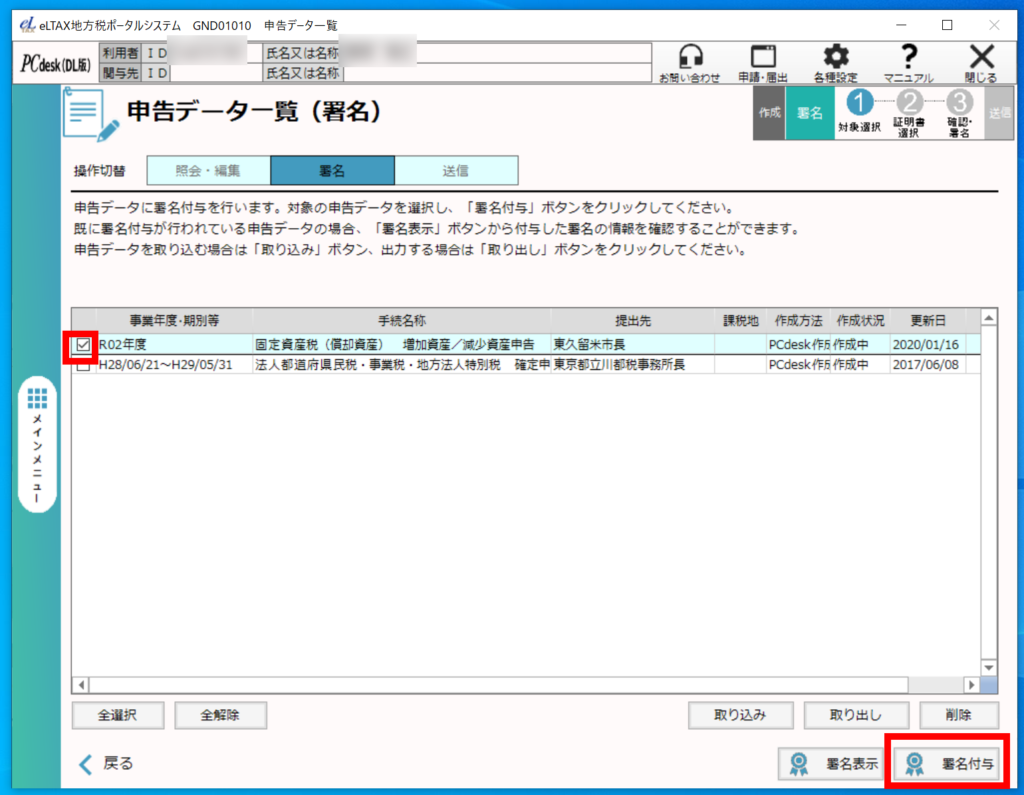Switch to the 照会・編集 tab
The image size is (1024, 795).
tap(208, 171)
